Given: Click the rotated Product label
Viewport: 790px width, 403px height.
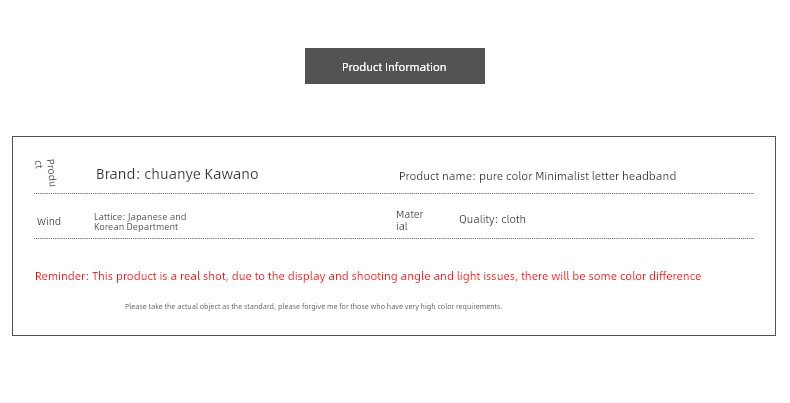Looking at the screenshot, I should [45, 173].
